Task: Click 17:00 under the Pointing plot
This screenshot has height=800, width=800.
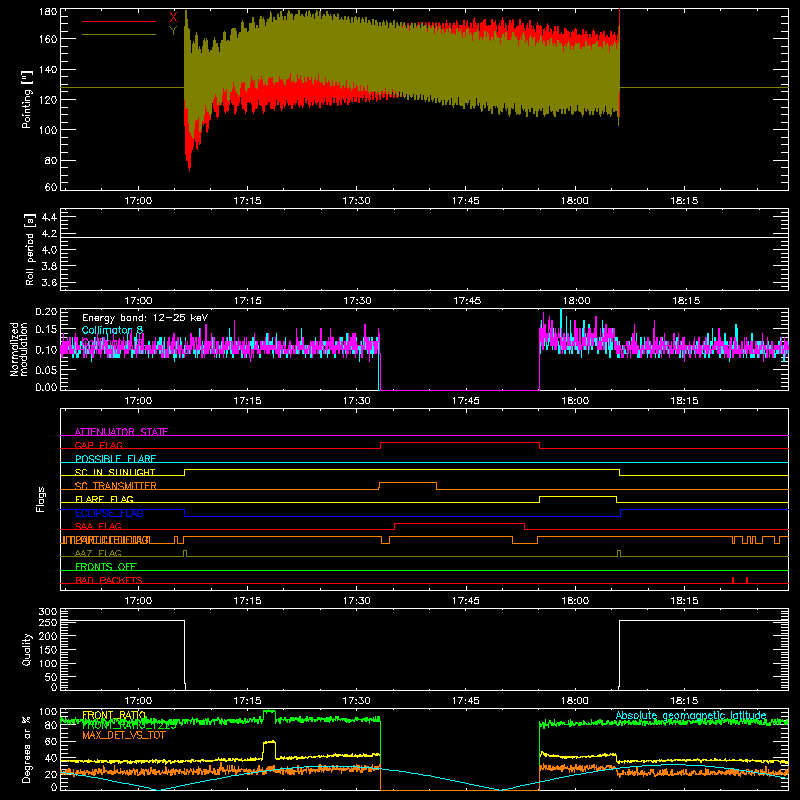Action: tap(138, 201)
